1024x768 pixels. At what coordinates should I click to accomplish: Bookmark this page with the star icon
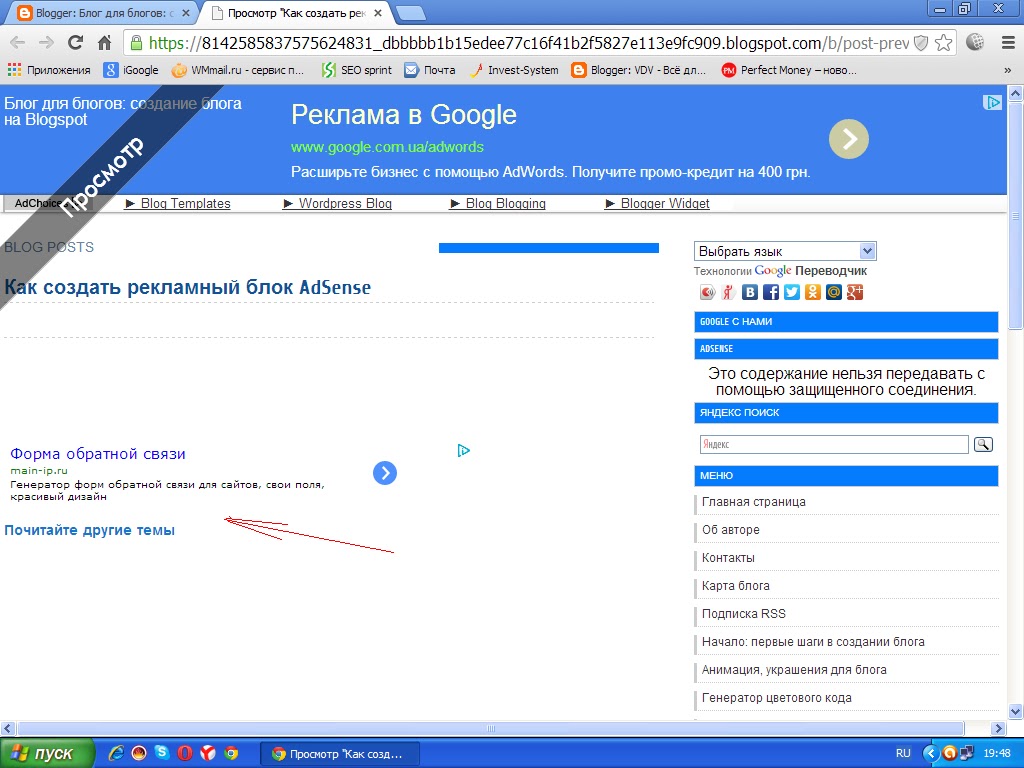pos(943,43)
